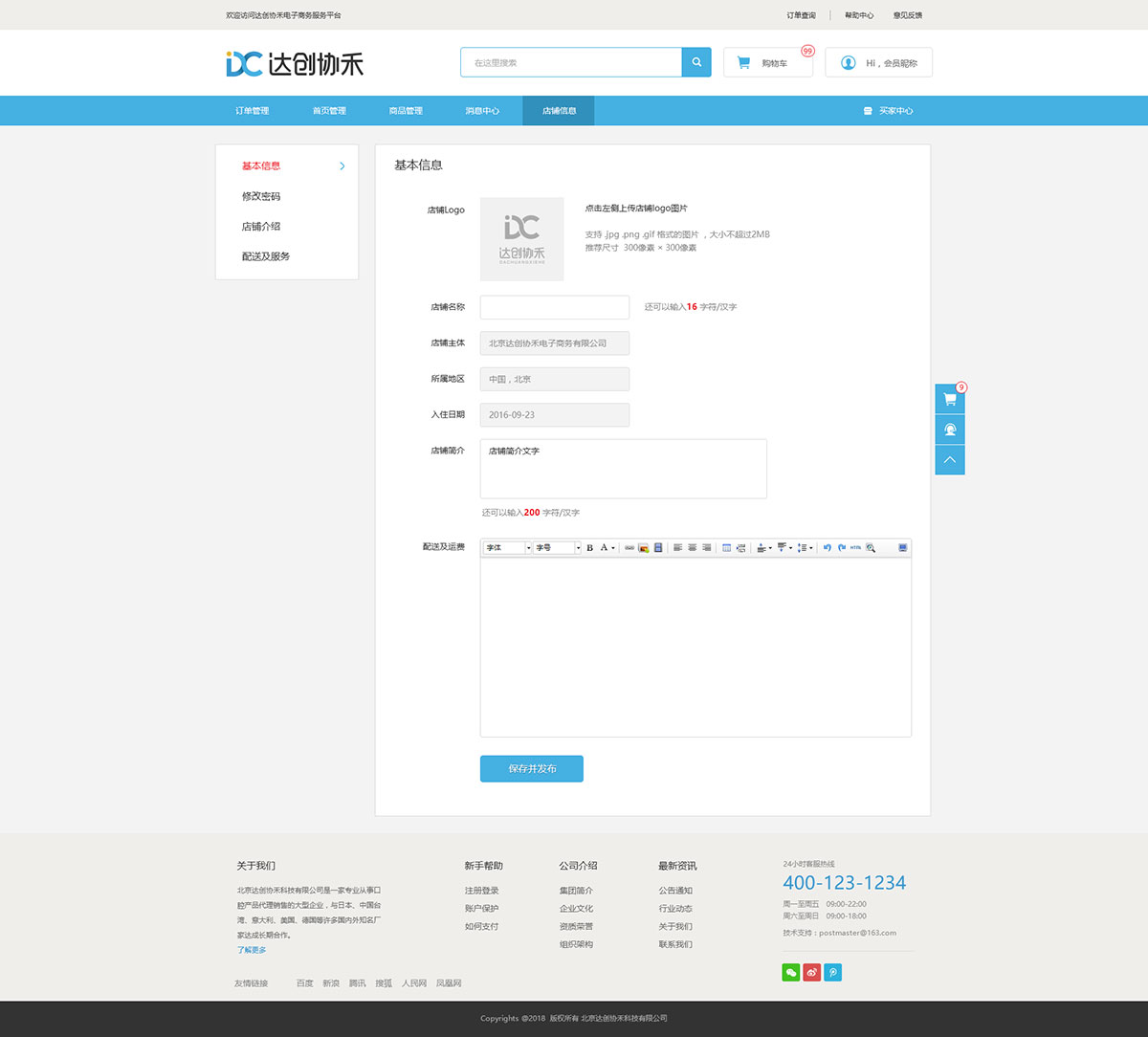The height and width of the screenshot is (1037, 1148).
Task: Open the 了解更多 link in footer
Action: (251, 949)
